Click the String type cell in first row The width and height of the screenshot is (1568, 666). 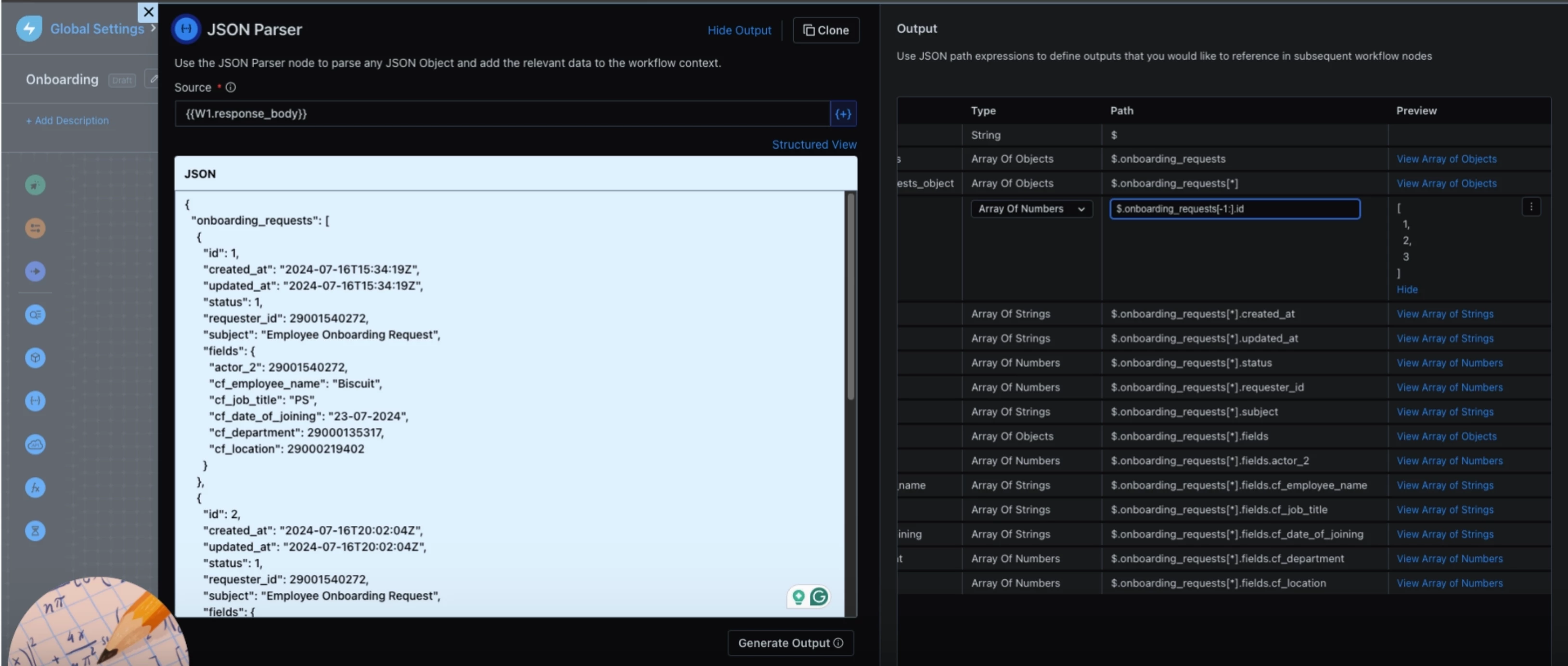[x=1032, y=135]
